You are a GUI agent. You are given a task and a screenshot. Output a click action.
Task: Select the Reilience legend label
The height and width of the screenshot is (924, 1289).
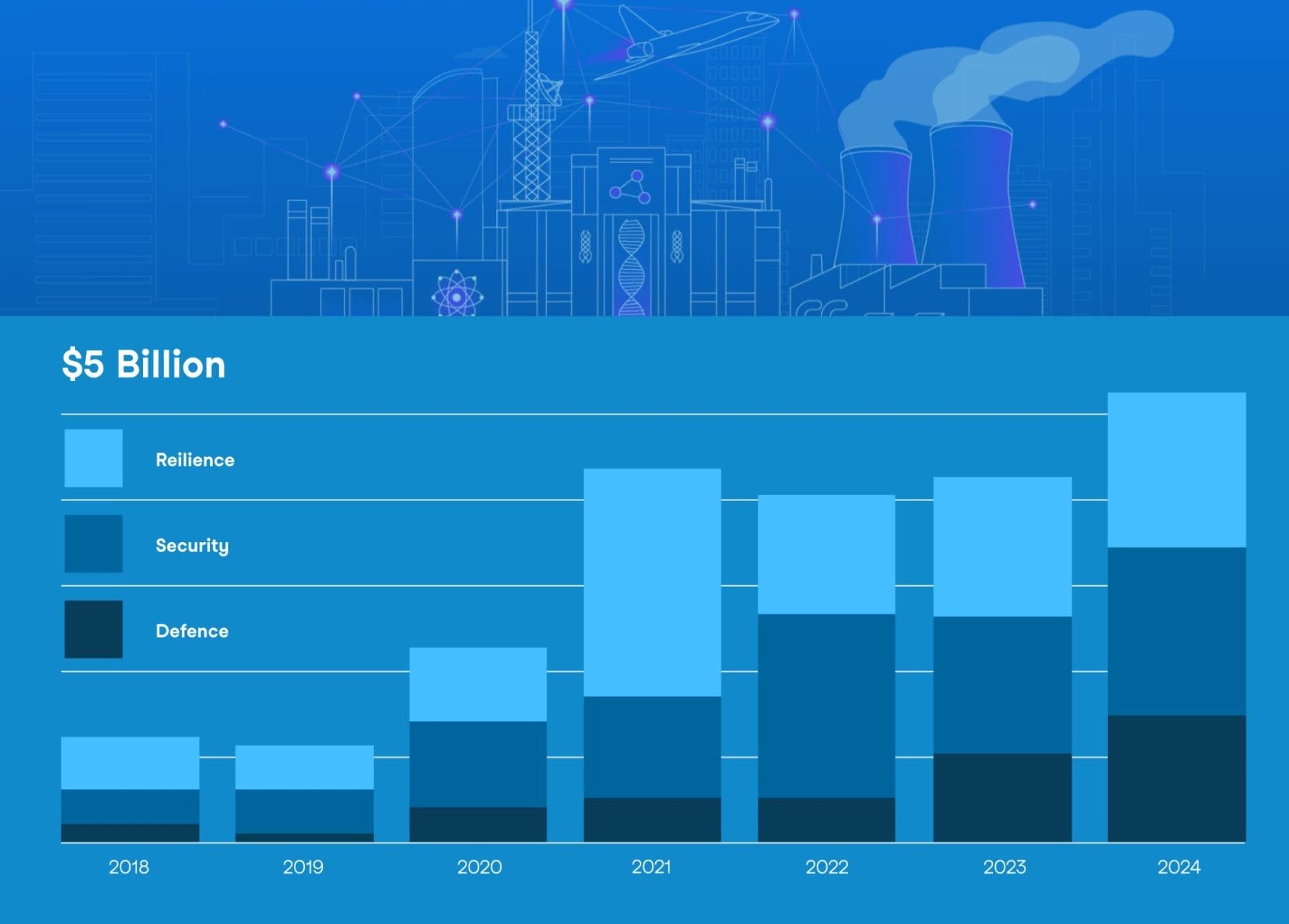click(195, 460)
